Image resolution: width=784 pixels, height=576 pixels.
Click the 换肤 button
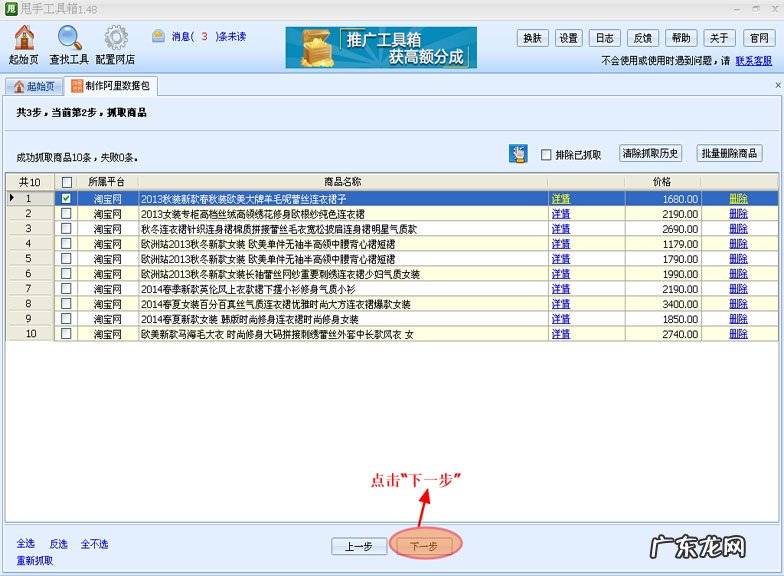point(532,38)
